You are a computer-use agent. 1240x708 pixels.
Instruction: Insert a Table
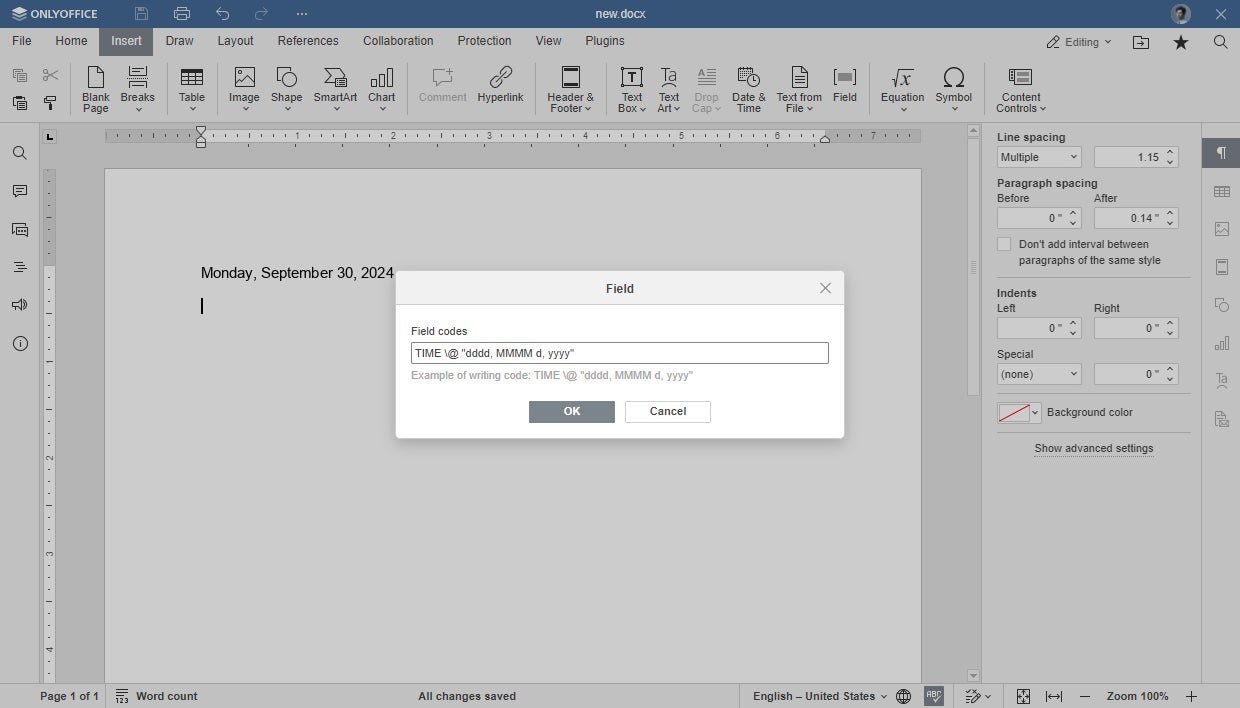(x=192, y=90)
